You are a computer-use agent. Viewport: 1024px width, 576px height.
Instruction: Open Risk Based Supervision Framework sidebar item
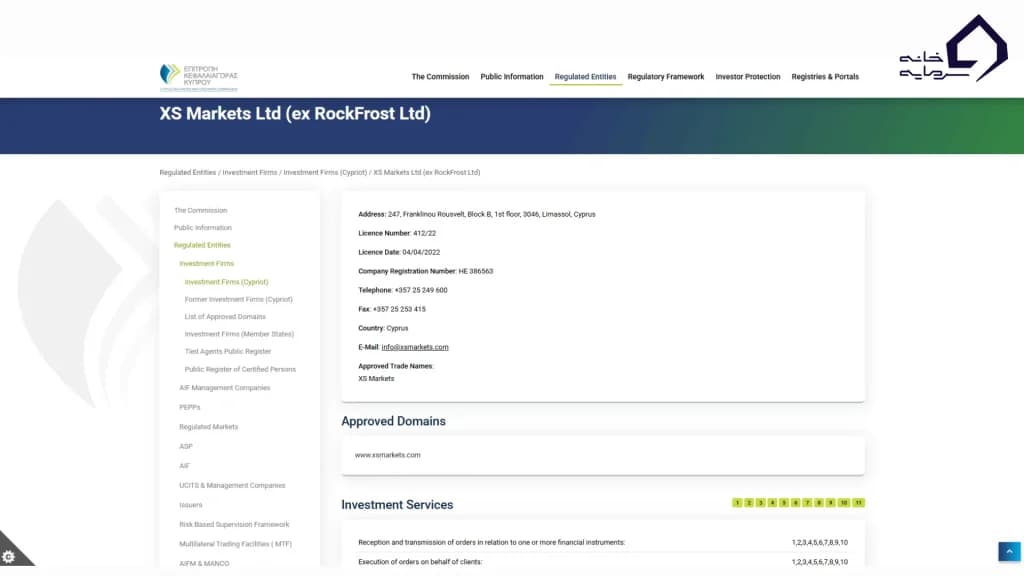(x=234, y=525)
